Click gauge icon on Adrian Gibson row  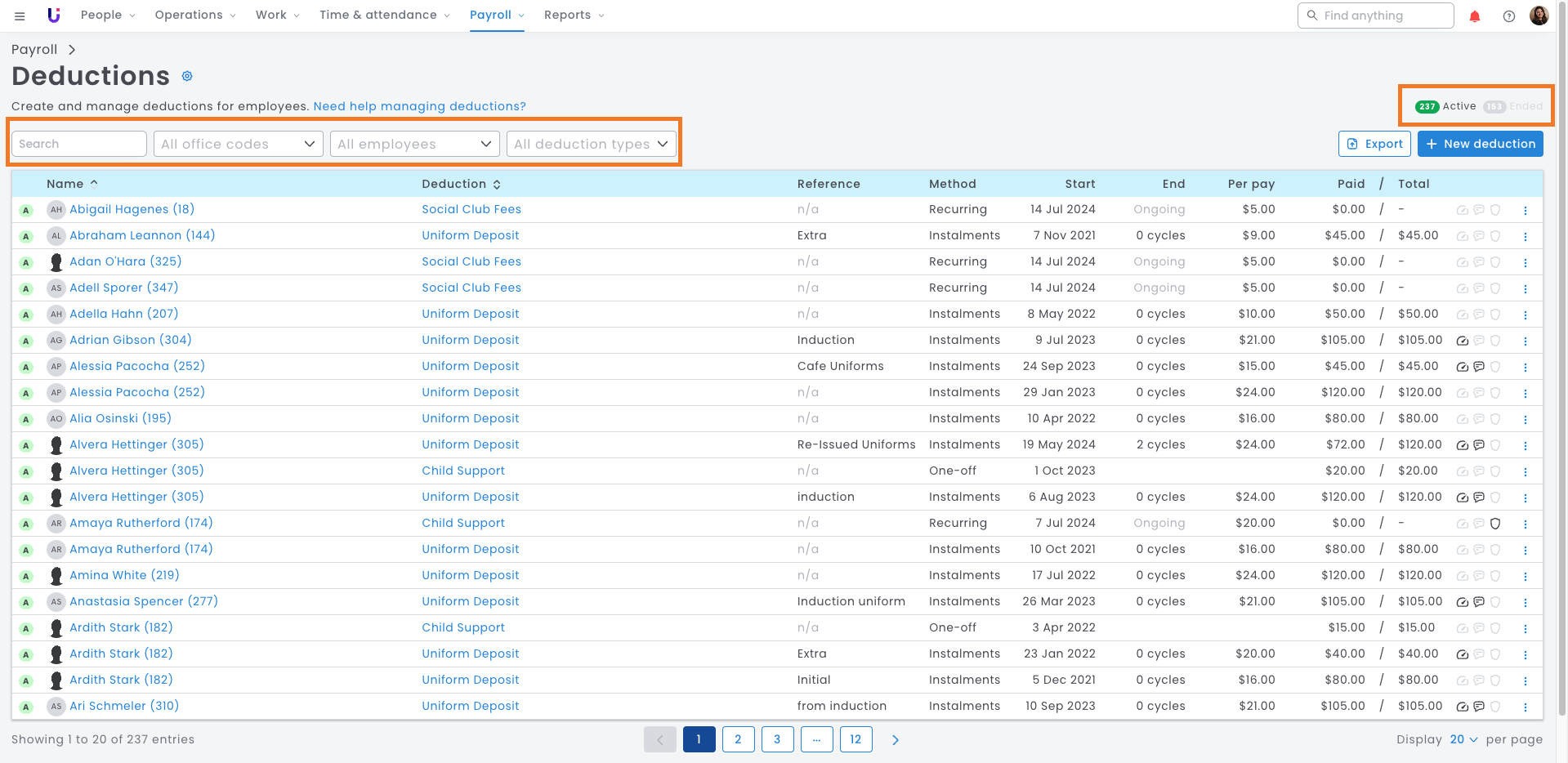(1462, 341)
